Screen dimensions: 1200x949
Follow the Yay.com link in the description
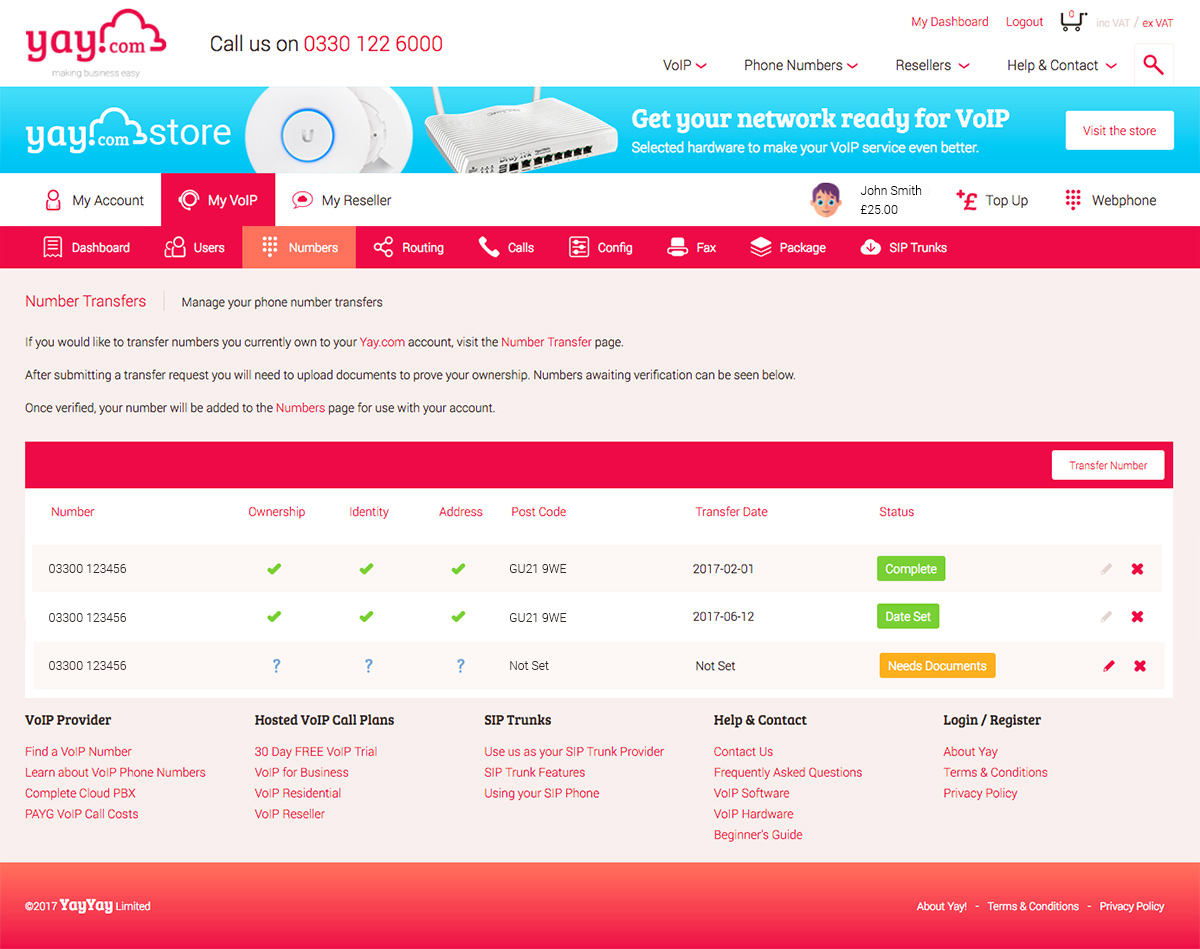(x=382, y=342)
